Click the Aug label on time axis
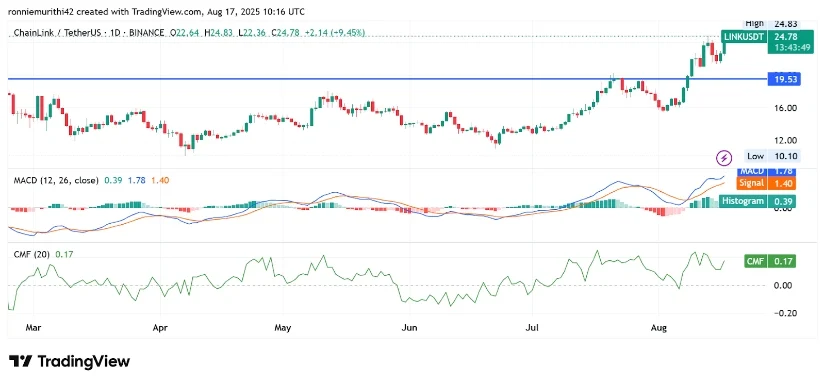The height and width of the screenshot is (384, 825). (659, 328)
